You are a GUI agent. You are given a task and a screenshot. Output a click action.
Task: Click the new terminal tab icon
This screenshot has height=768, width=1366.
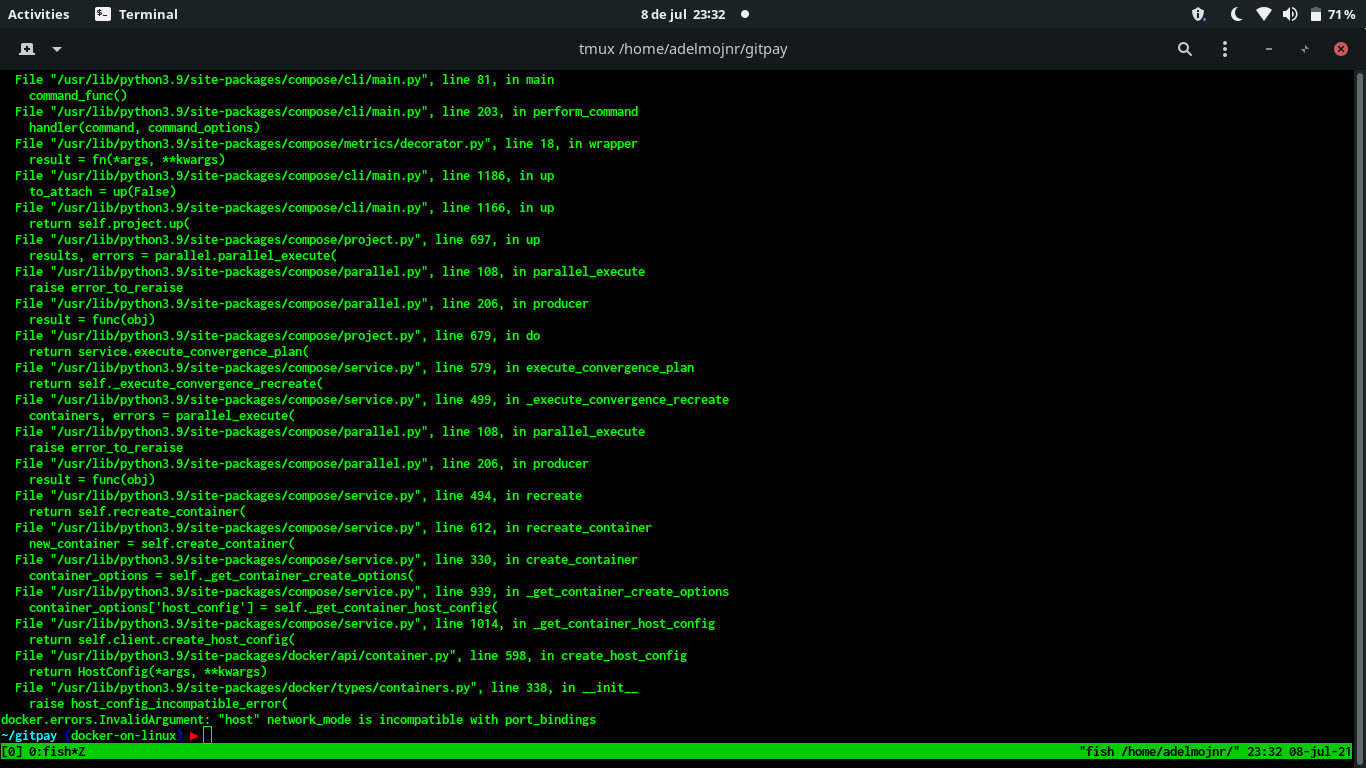pyautogui.click(x=27, y=49)
